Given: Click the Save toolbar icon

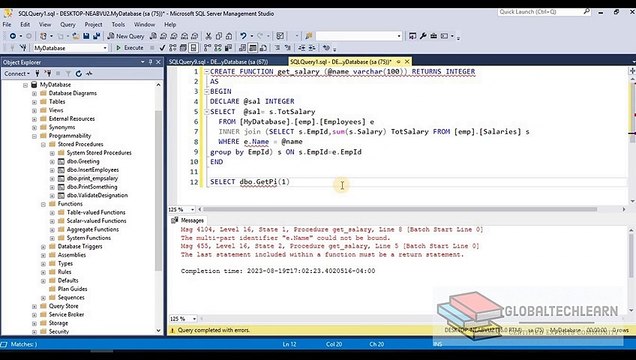Looking at the screenshot, I should (x=86, y=36).
